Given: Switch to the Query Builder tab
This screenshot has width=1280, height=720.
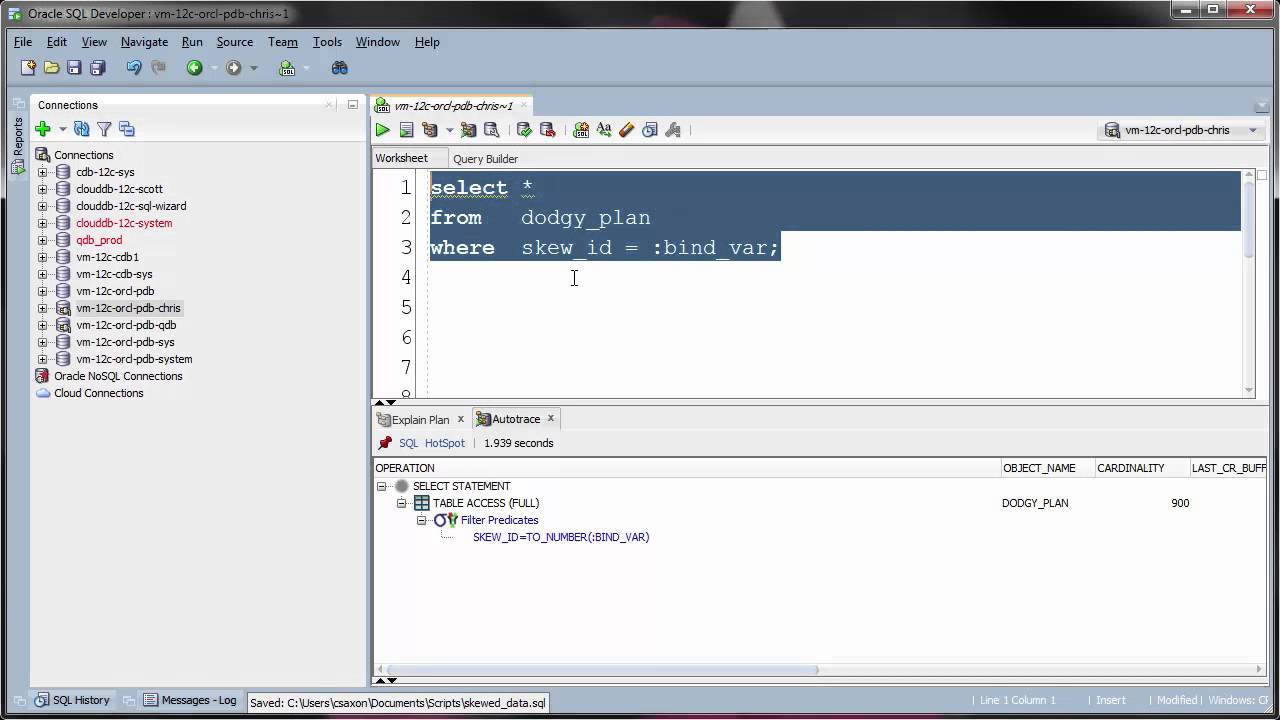Looking at the screenshot, I should (x=485, y=159).
